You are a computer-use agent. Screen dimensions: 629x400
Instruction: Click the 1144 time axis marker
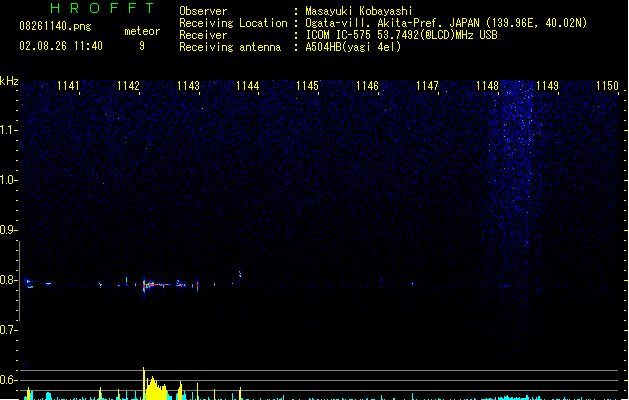pyautogui.click(x=248, y=86)
